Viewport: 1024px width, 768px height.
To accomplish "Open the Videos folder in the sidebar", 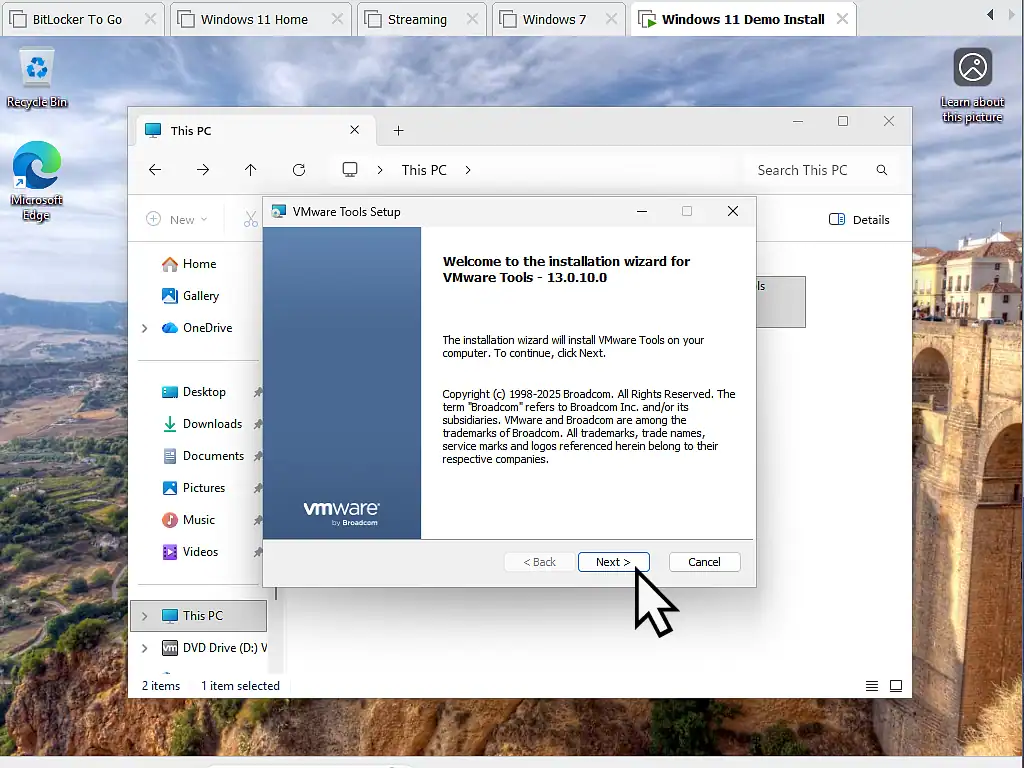I will pyautogui.click(x=200, y=551).
